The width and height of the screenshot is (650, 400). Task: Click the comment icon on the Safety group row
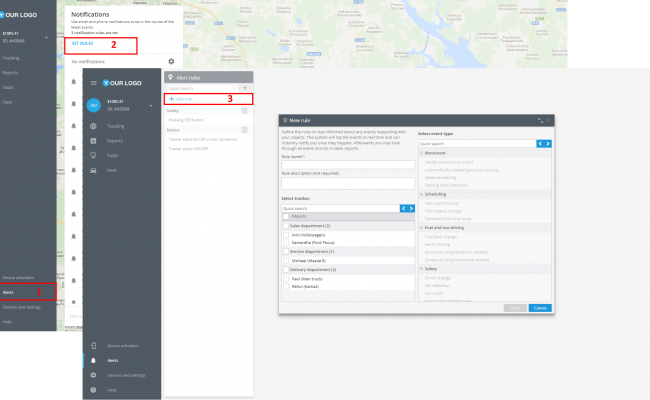coord(245,111)
